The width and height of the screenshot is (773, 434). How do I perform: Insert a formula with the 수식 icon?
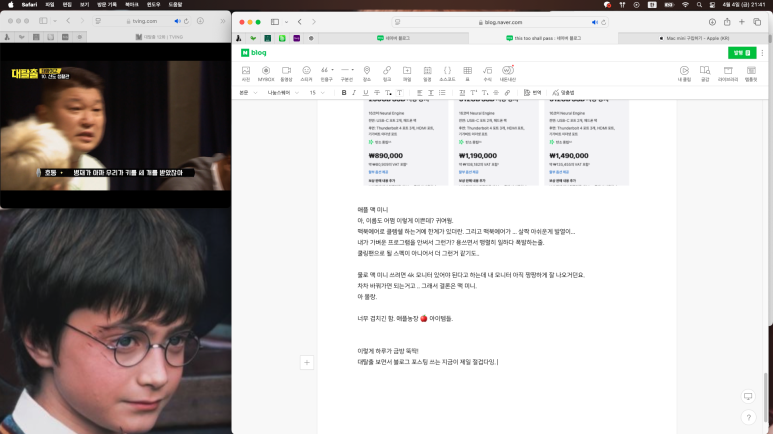[487, 73]
